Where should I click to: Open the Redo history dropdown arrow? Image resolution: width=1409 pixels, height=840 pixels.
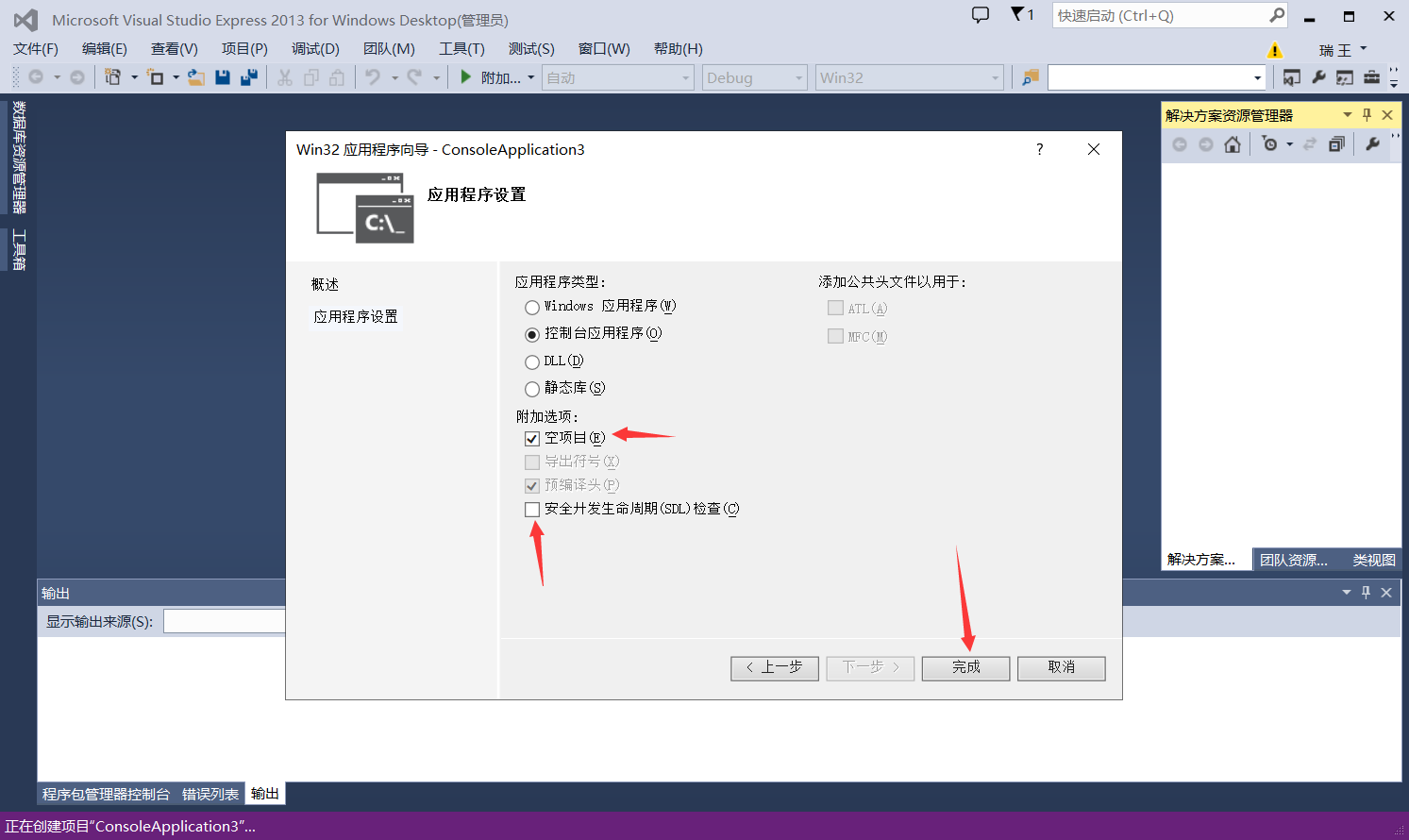click(x=436, y=77)
